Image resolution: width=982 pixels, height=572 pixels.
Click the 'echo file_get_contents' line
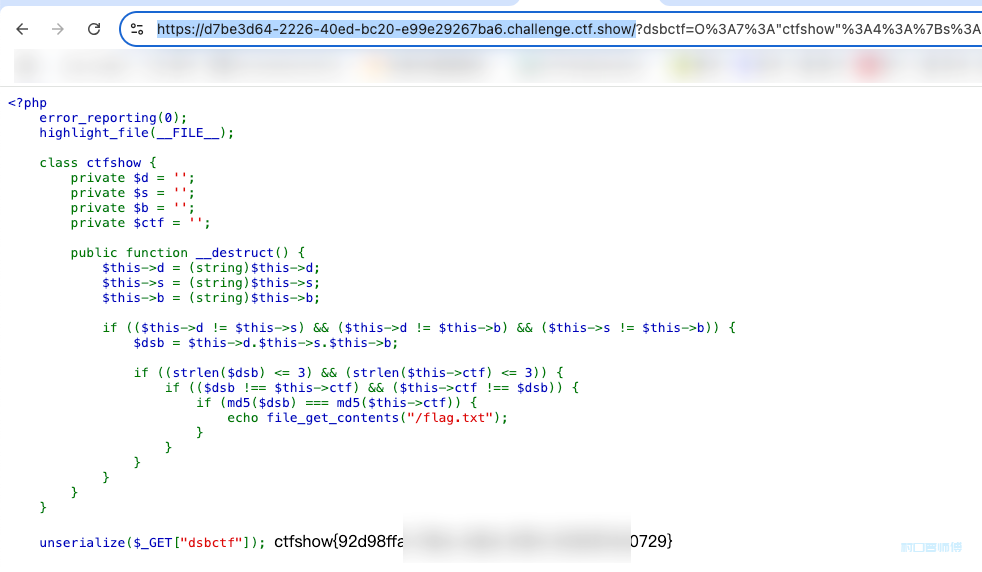[x=368, y=418]
